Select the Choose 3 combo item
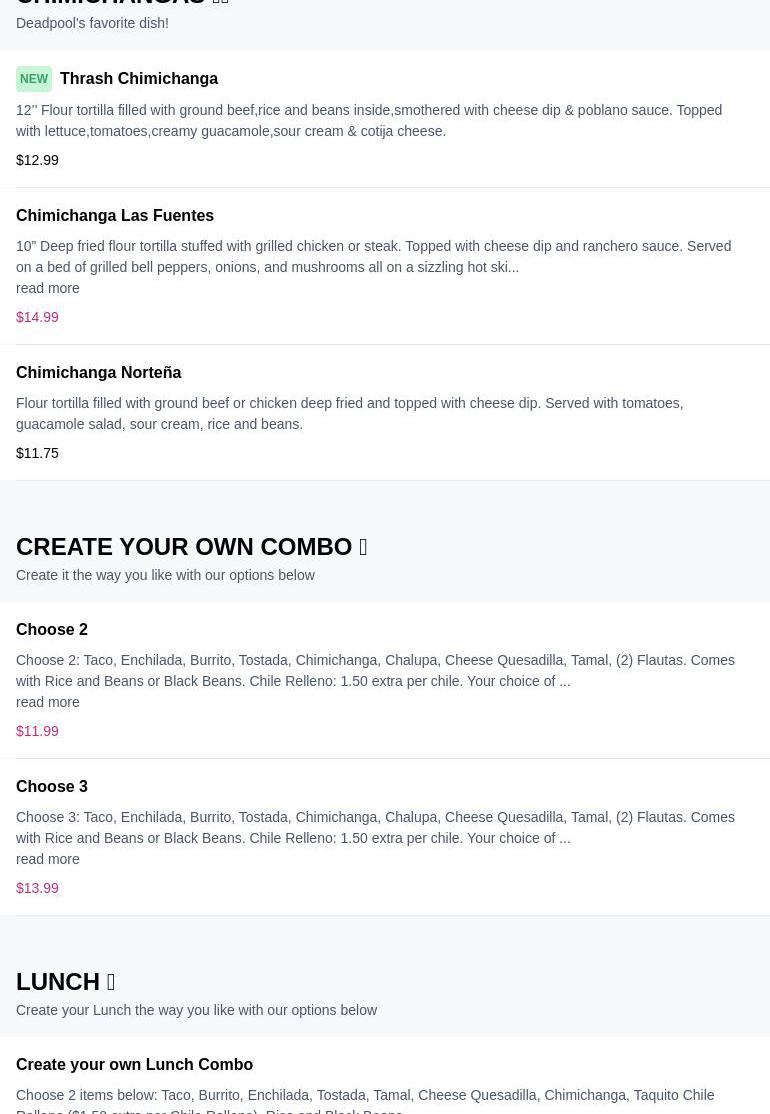Viewport: 770px width, 1114px height. [x=52, y=787]
